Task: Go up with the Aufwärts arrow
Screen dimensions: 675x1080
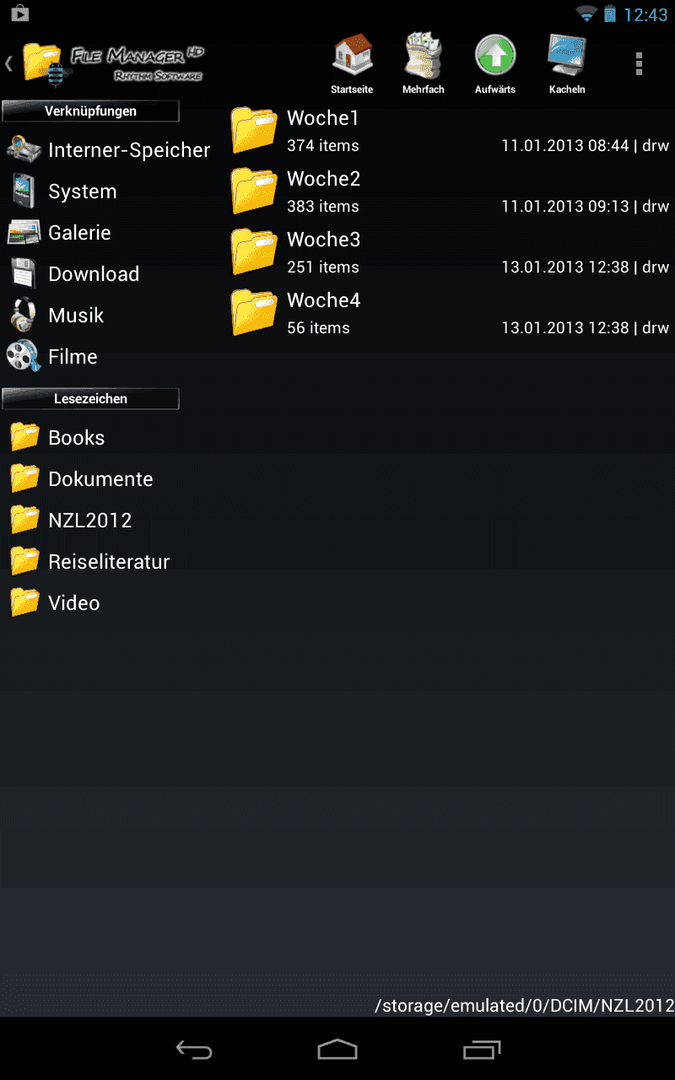Action: pyautogui.click(x=495, y=56)
